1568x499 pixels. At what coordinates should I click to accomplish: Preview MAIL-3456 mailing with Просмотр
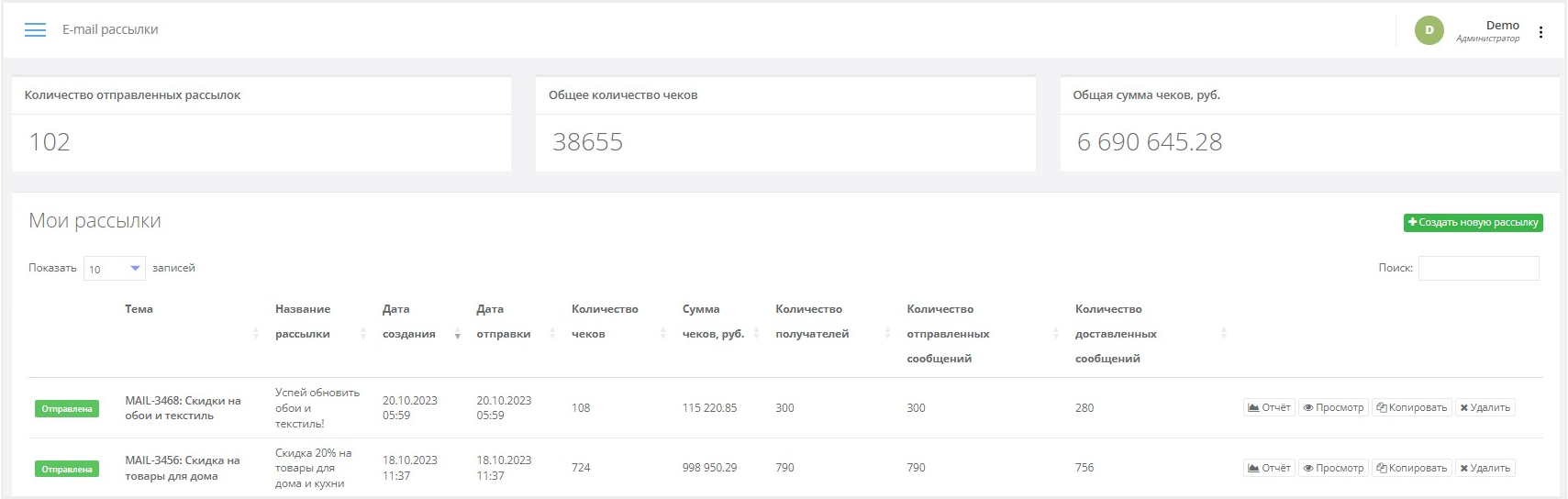coord(1333,468)
